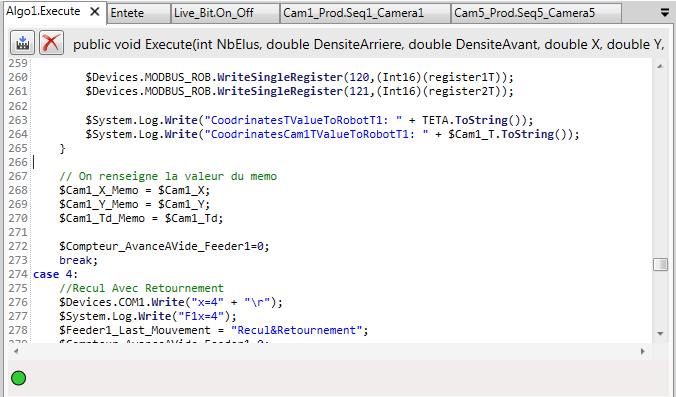Screen dimensions: 676x397
Task: Click the vertical scrollbar thumb
Action: [x=660, y=264]
